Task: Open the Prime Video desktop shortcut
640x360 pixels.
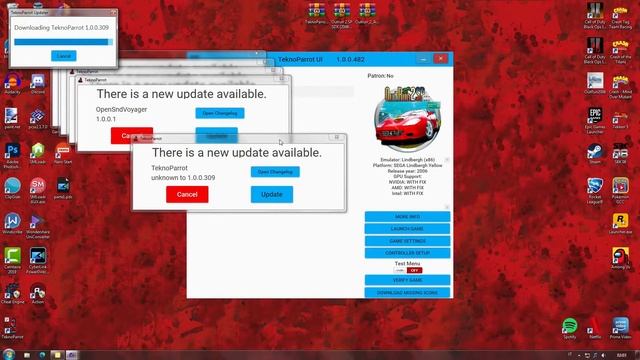Action: coord(620,328)
